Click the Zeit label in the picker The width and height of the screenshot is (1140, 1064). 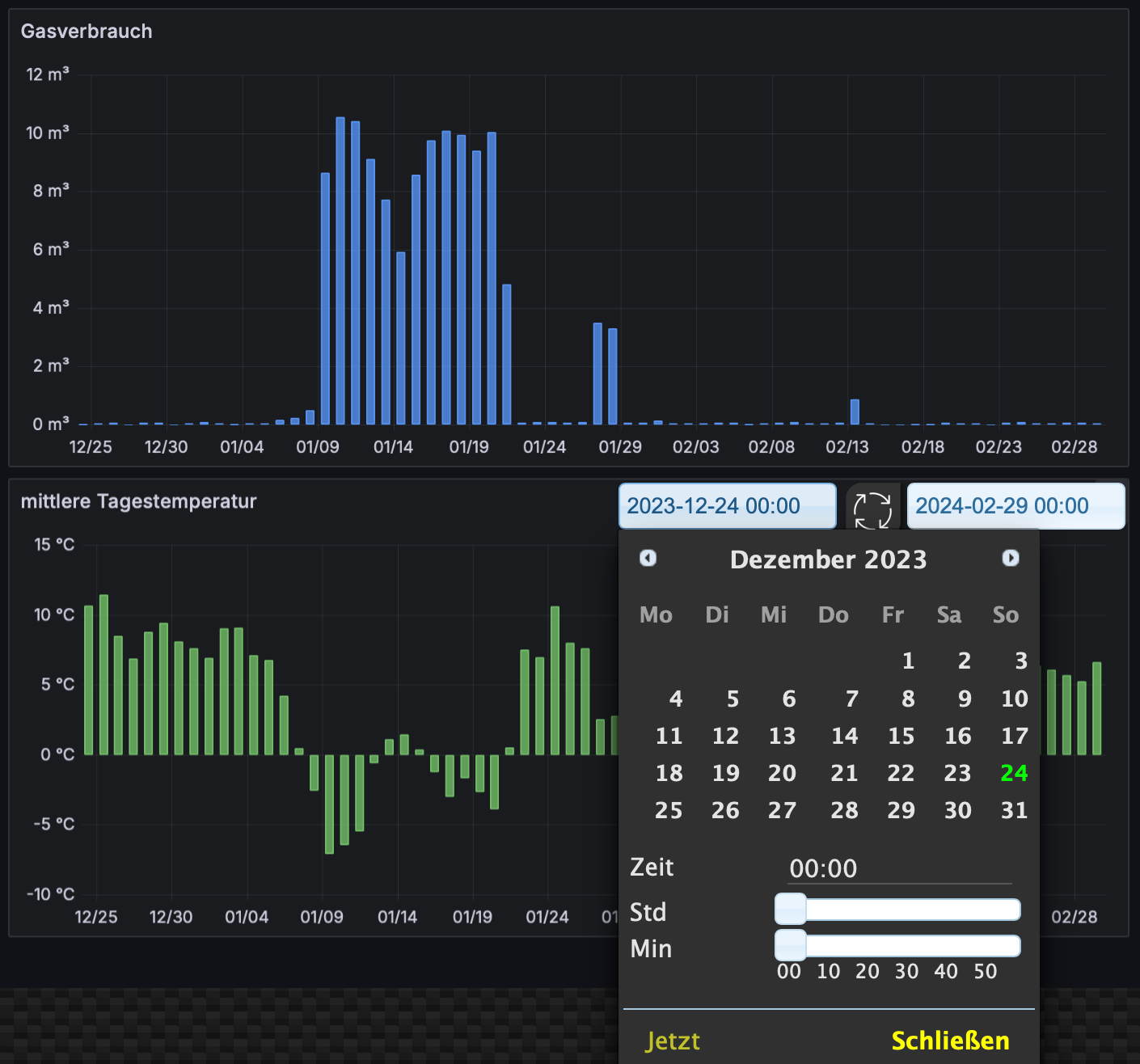(x=652, y=868)
